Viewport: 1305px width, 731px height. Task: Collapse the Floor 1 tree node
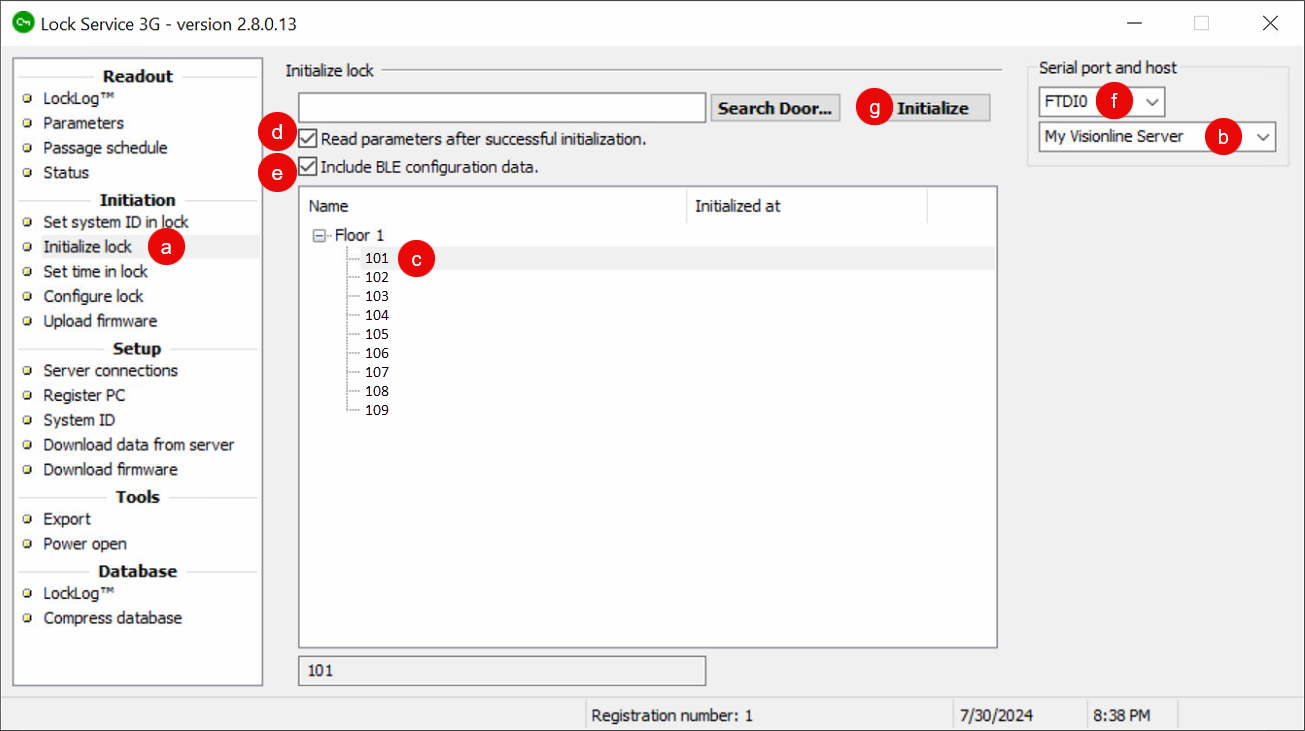click(x=320, y=236)
